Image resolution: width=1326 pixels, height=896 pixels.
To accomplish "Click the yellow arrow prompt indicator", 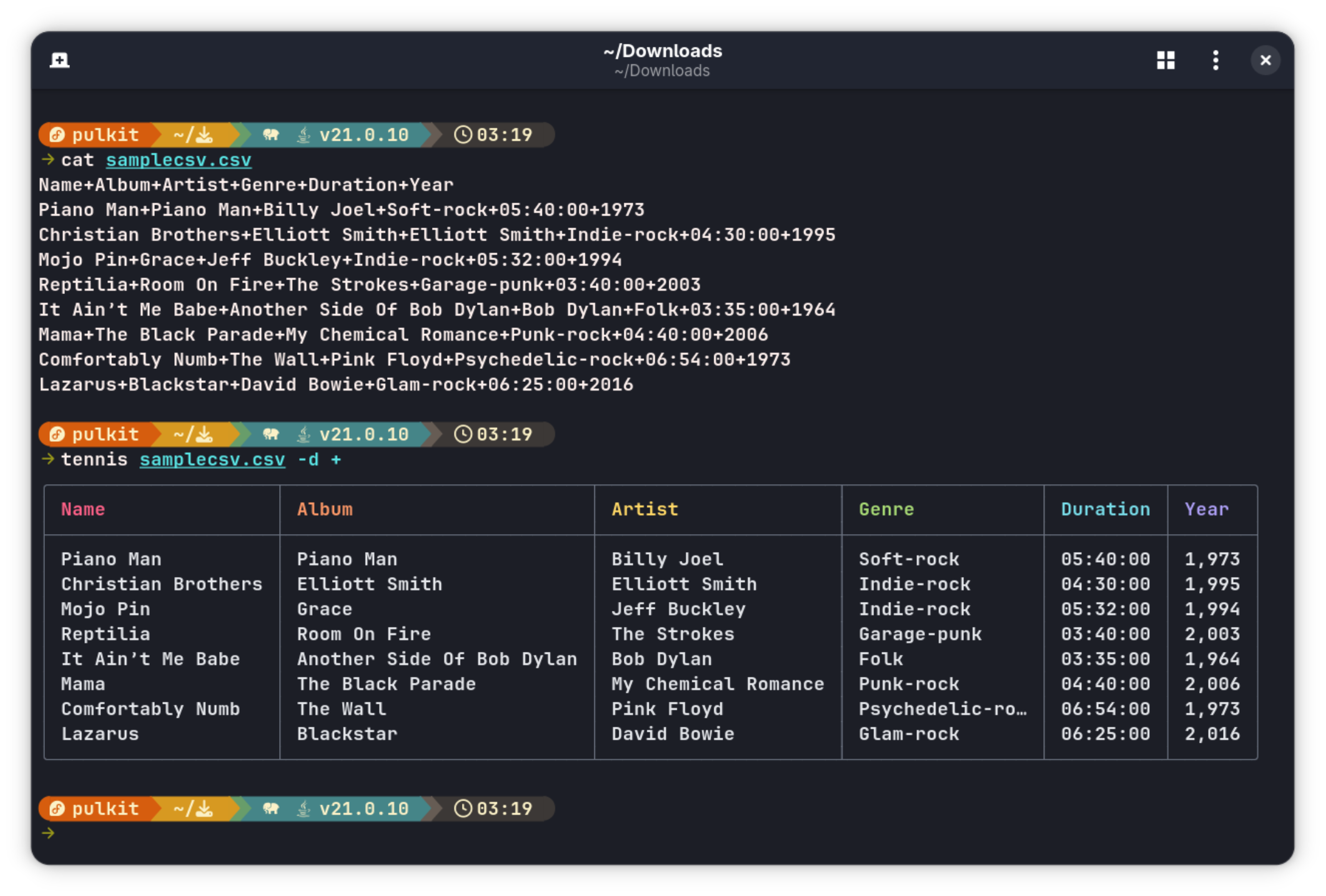I will (47, 832).
